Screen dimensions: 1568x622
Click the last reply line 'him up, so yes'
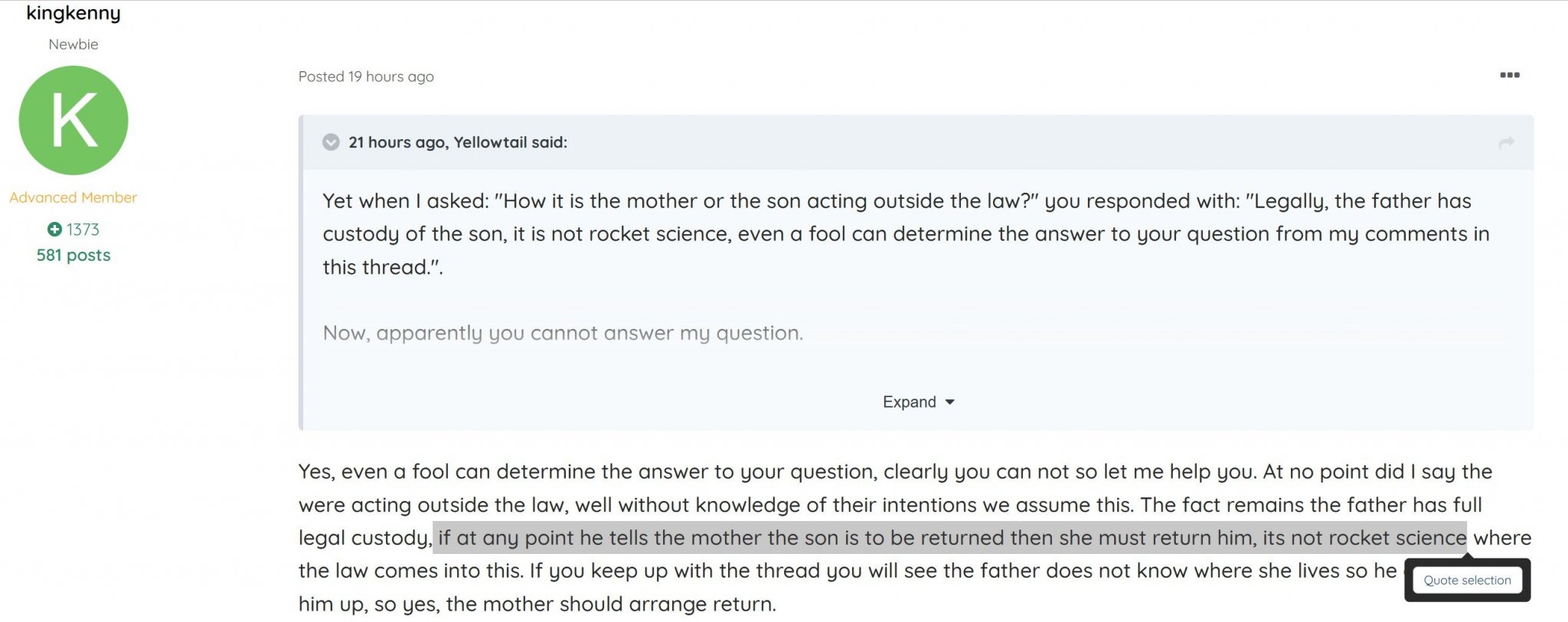(537, 604)
